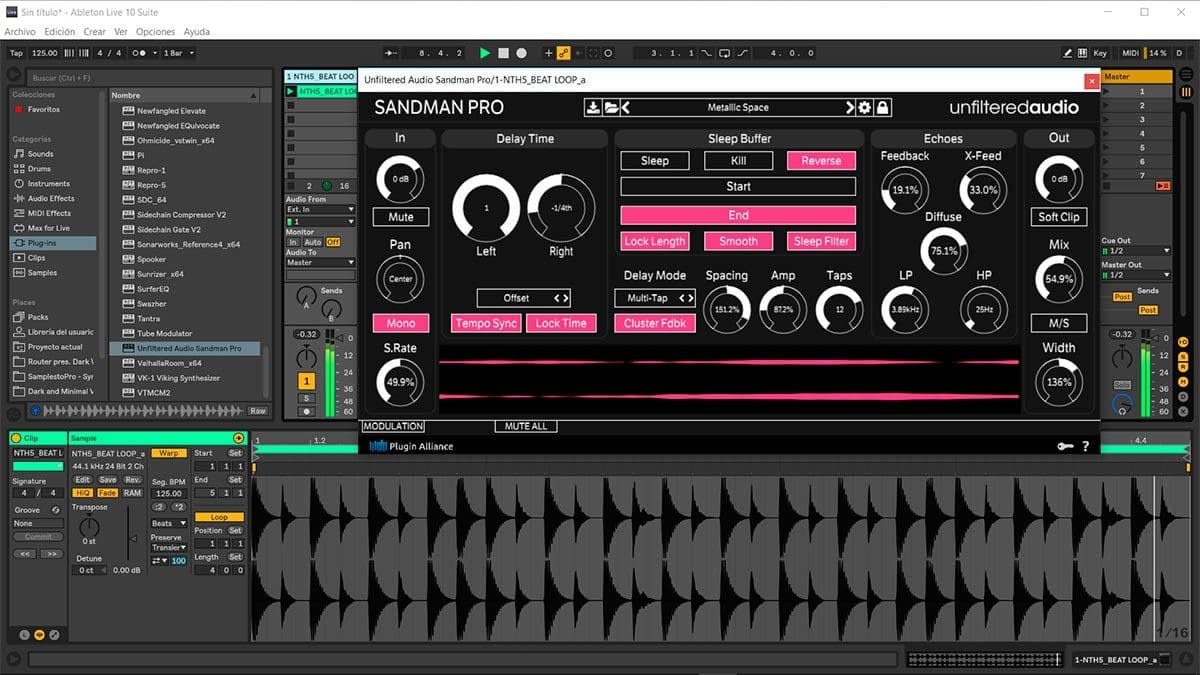
Task: Open the Ver menu
Action: 121,32
